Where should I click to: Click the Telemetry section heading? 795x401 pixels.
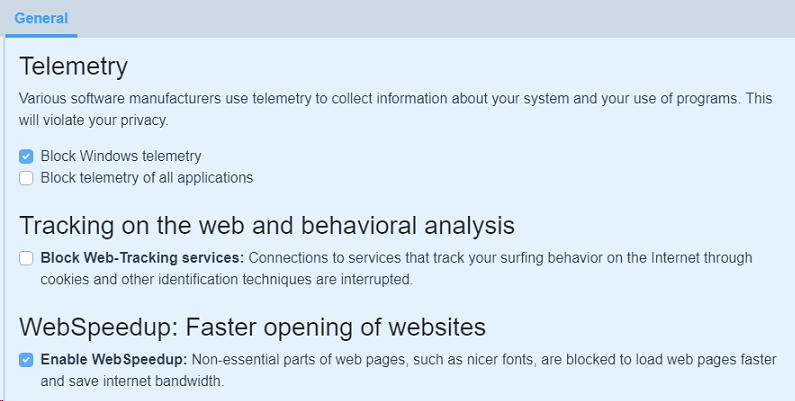pyautogui.click(x=74, y=67)
